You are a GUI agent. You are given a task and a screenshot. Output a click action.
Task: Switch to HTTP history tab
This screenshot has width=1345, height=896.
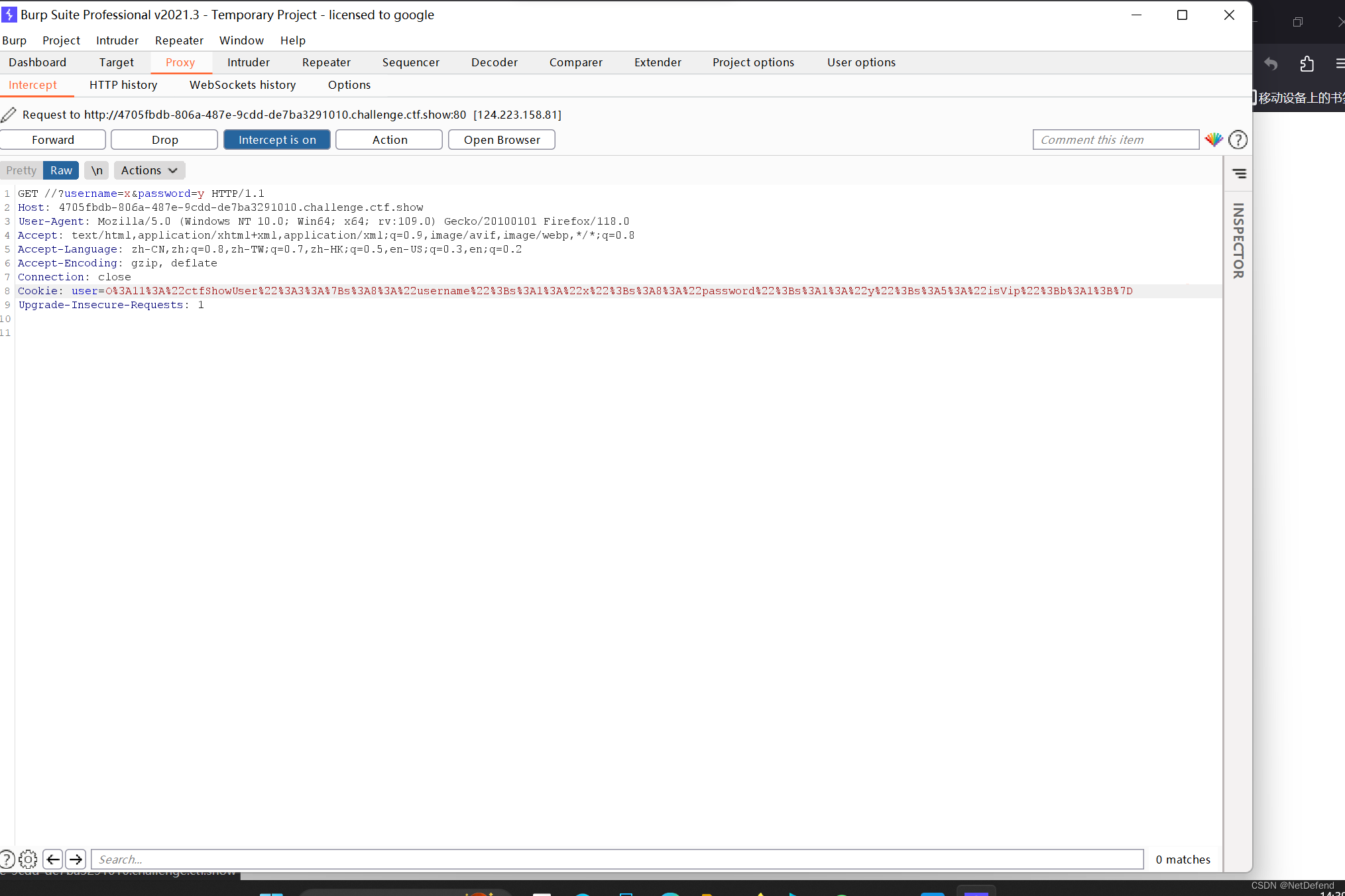pos(123,84)
